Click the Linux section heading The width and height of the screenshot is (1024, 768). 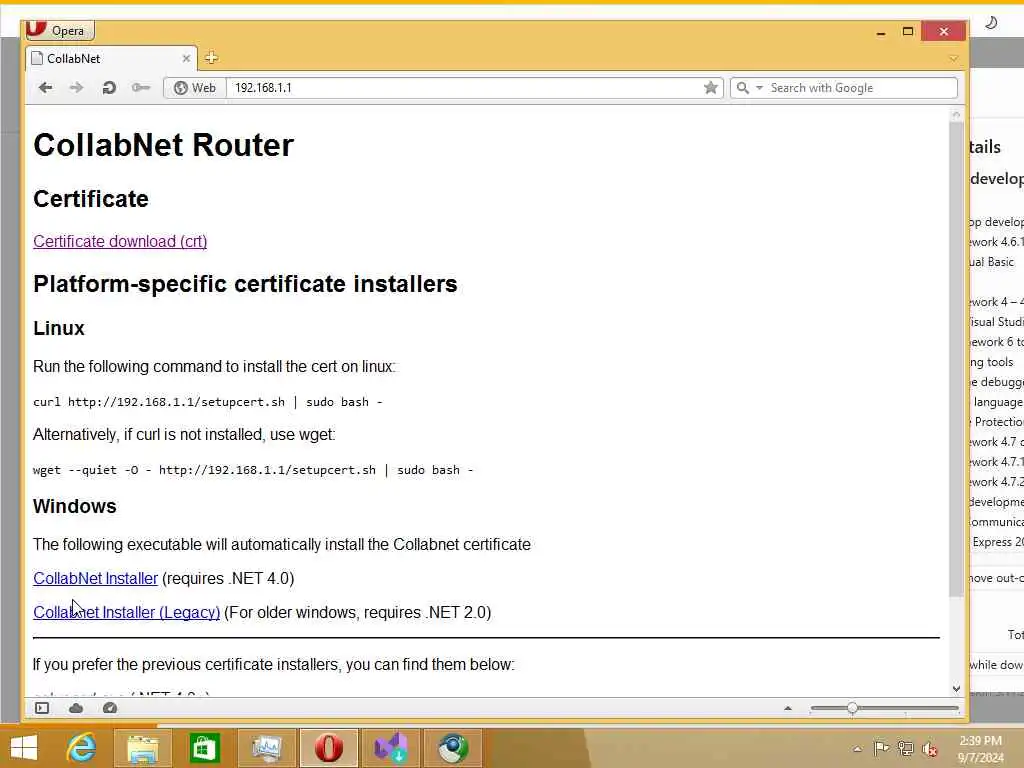click(x=59, y=328)
